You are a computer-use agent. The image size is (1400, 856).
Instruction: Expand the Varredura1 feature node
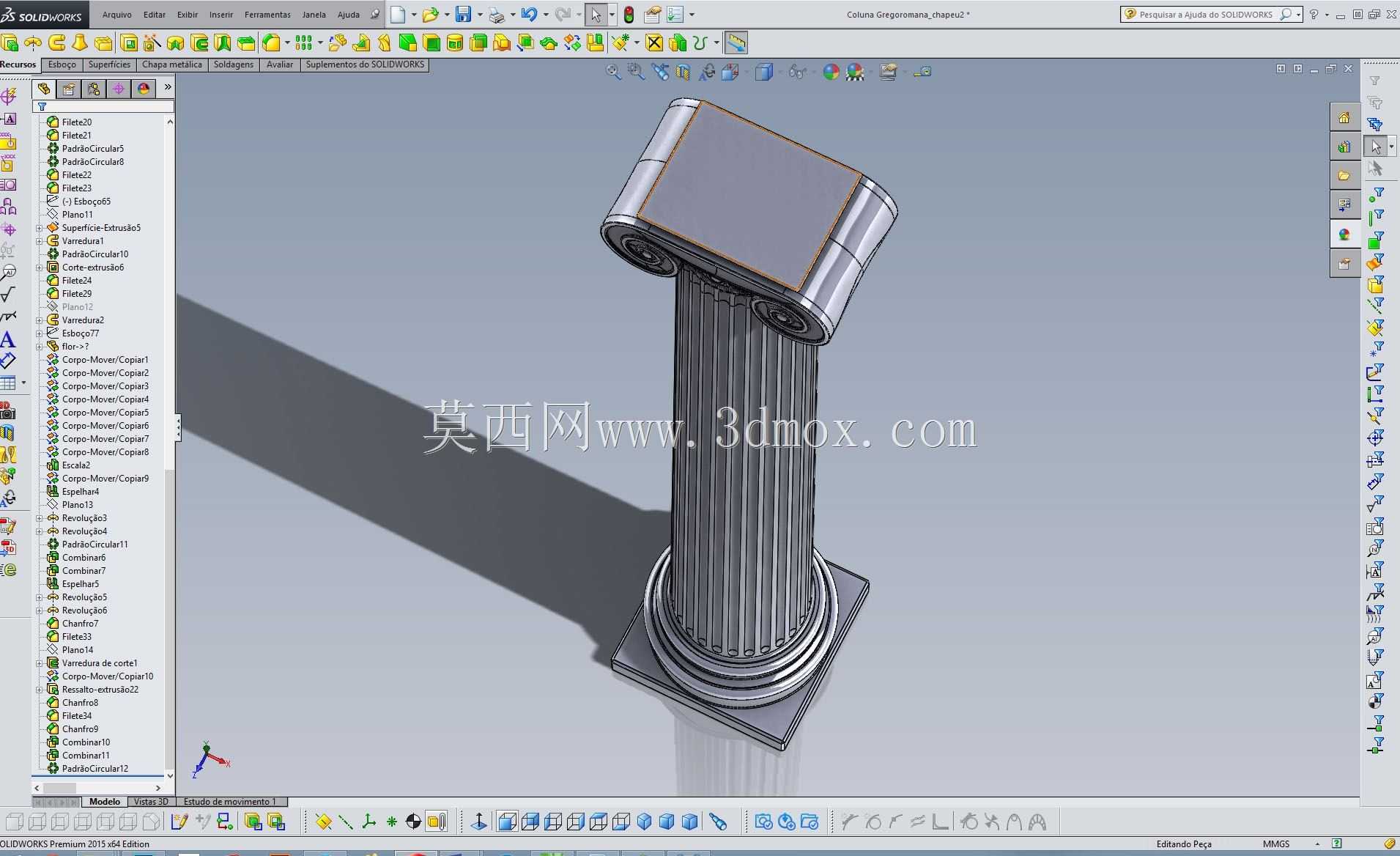click(40, 241)
